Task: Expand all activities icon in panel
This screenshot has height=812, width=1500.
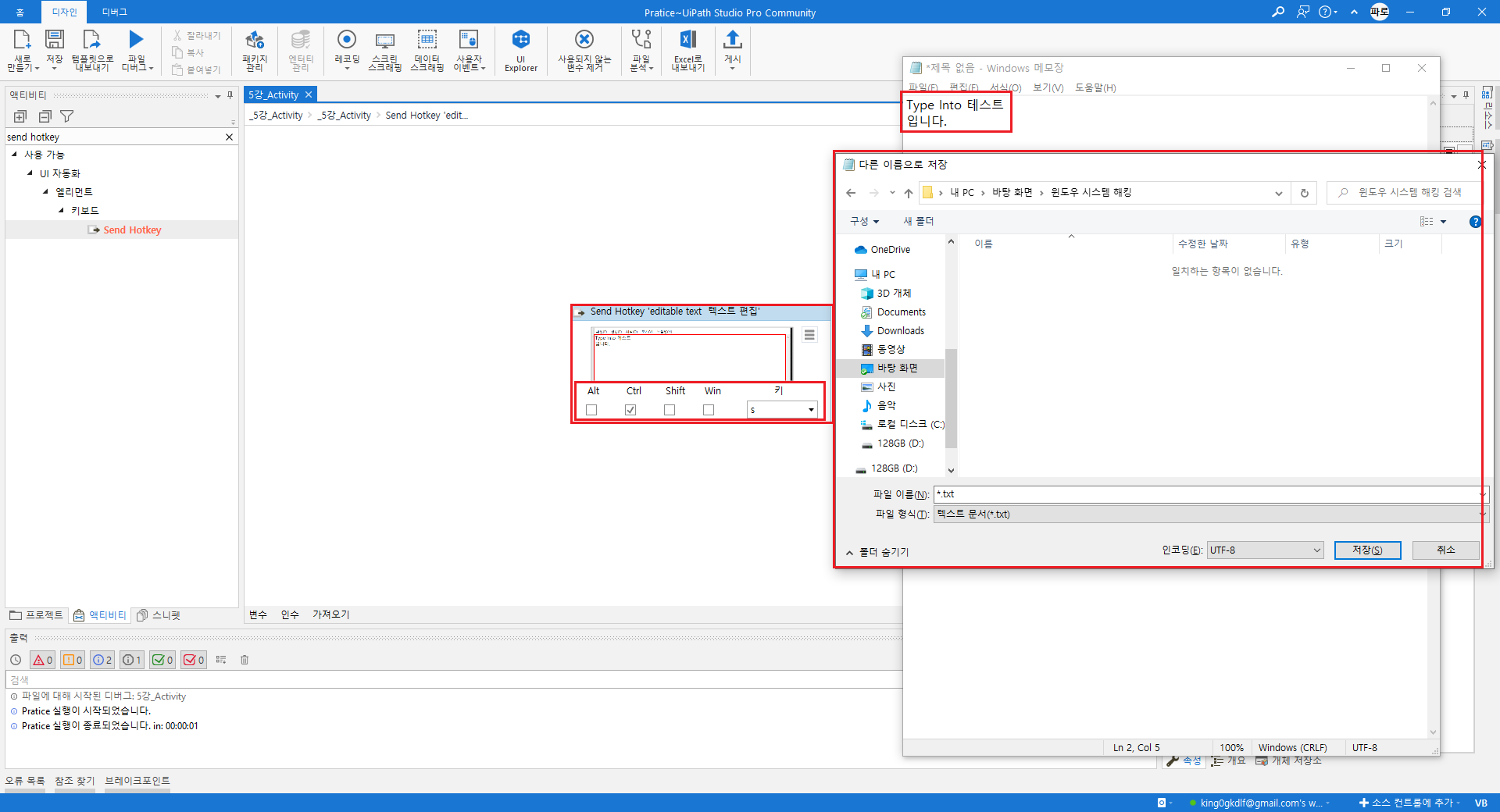Action: [x=20, y=116]
